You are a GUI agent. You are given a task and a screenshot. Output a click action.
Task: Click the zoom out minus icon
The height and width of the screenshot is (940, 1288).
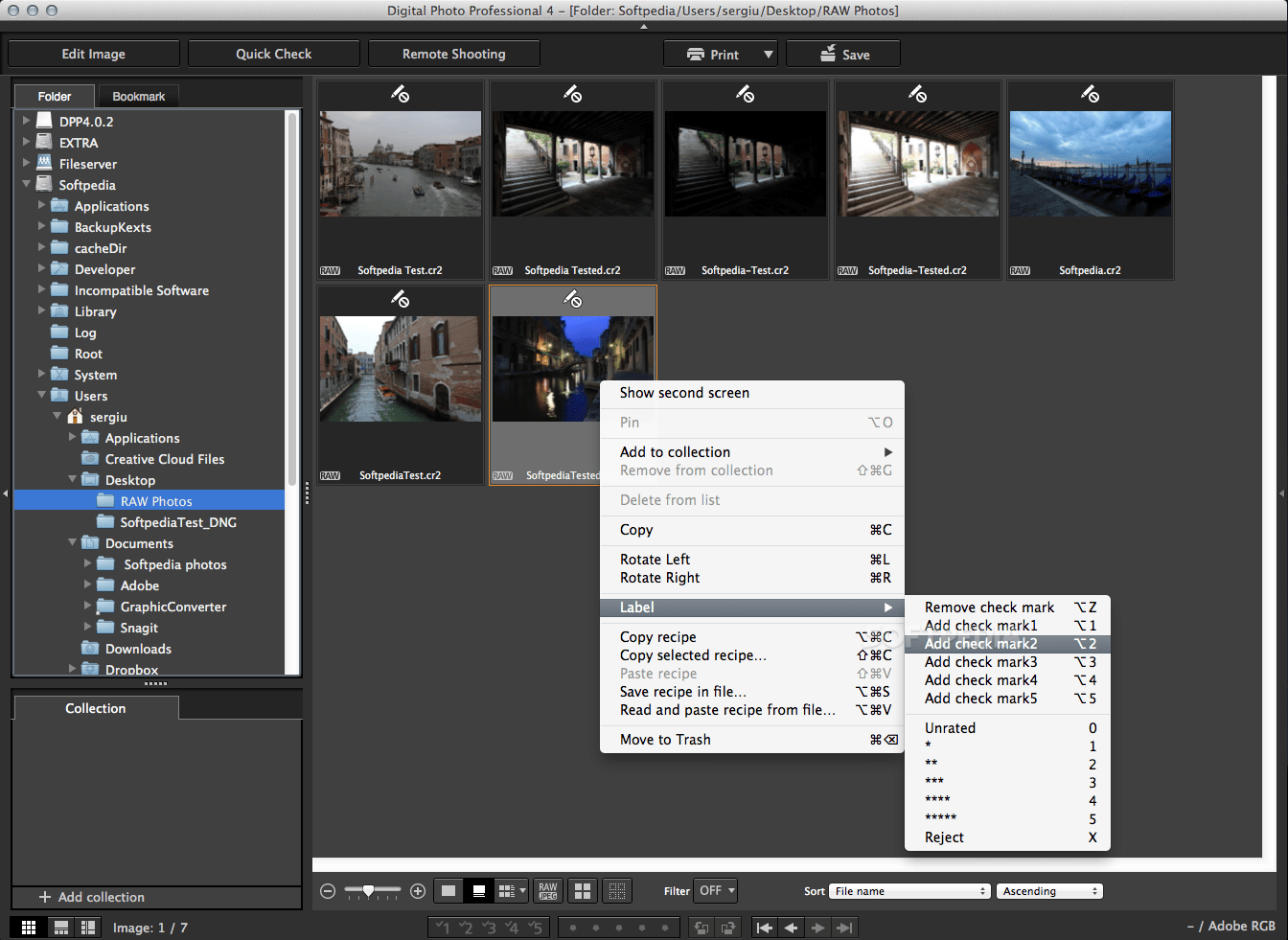point(327,890)
